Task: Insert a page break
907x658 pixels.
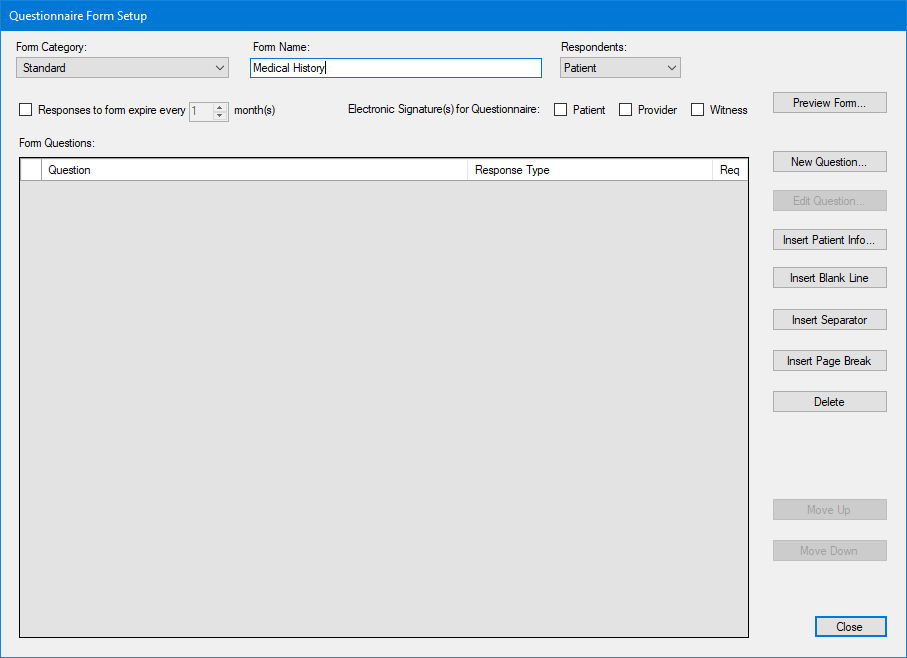Action: pos(829,361)
